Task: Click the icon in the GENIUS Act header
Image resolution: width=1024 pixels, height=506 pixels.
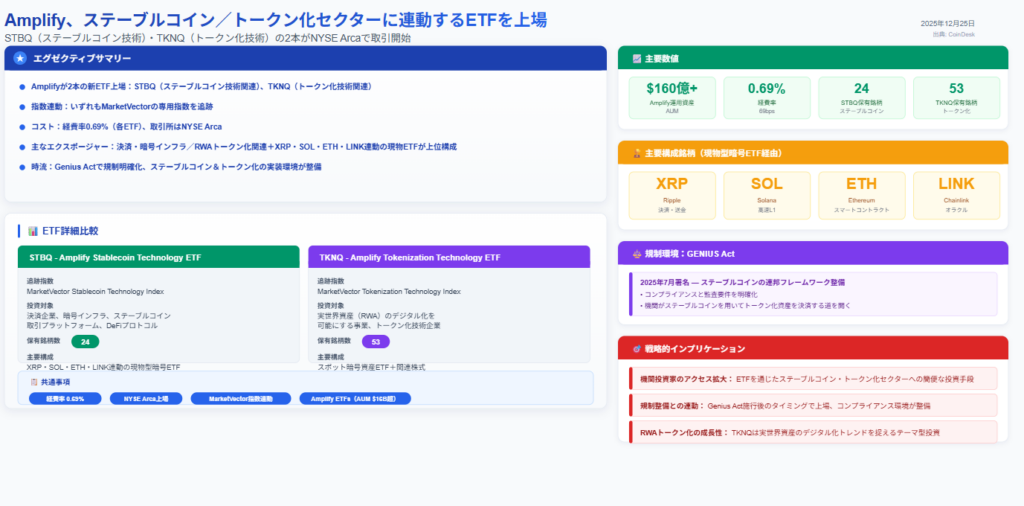Action: (x=636, y=254)
